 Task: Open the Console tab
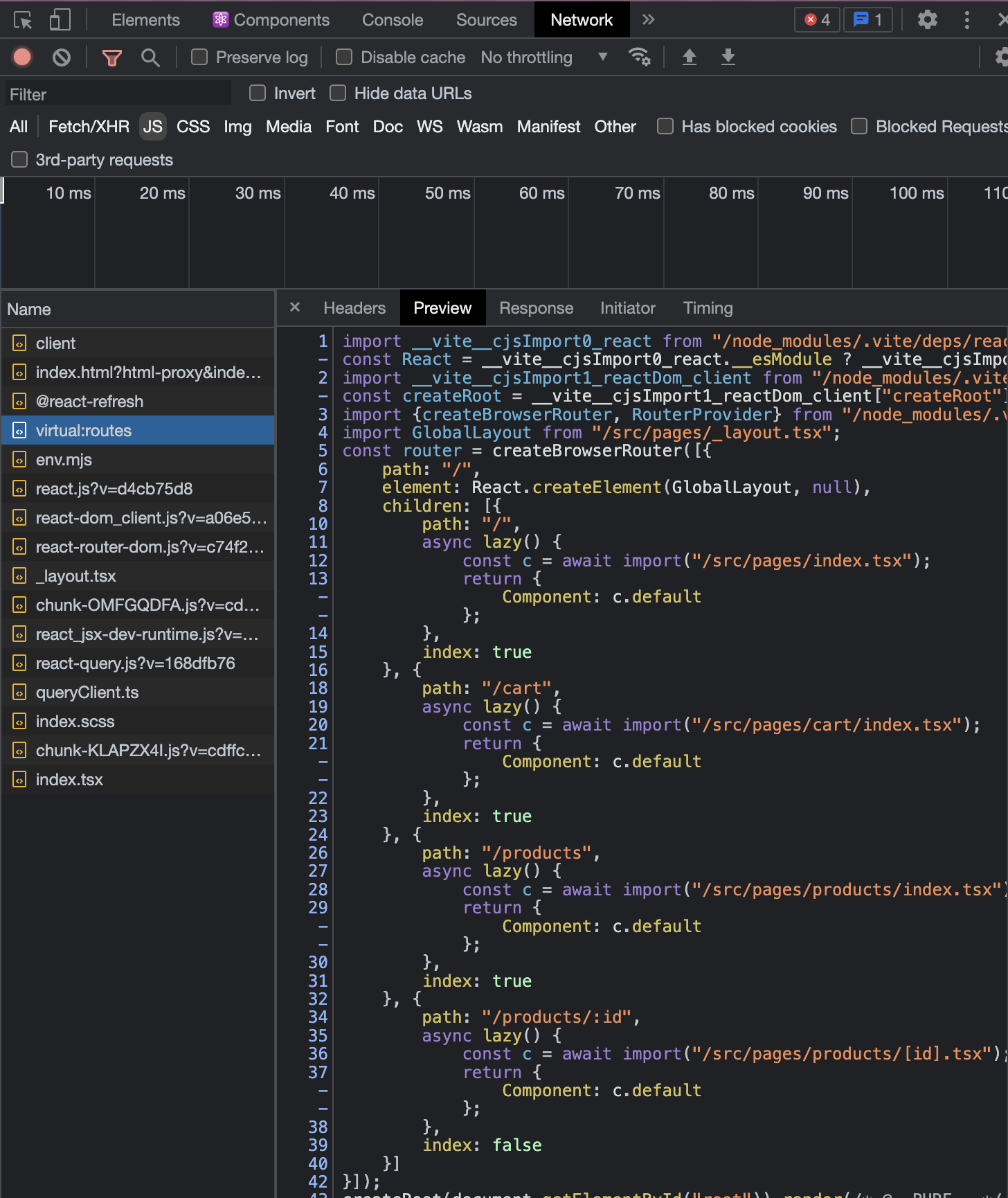[393, 20]
